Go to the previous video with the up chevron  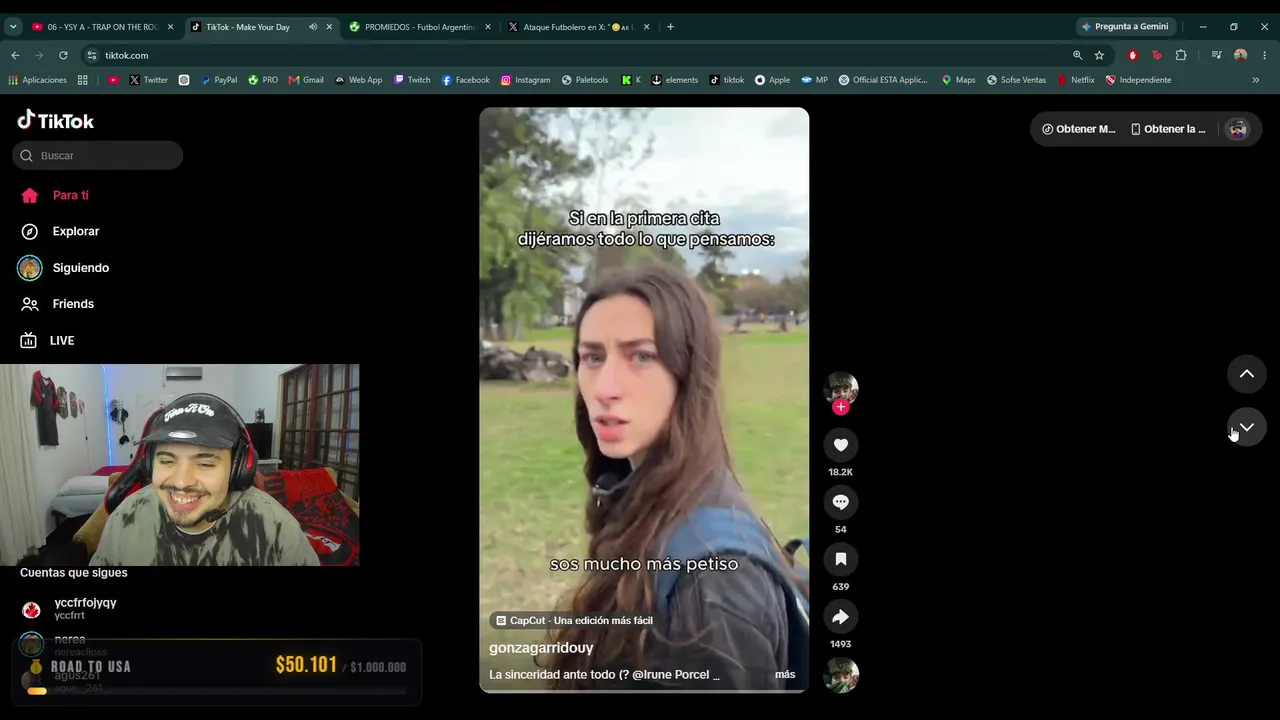pos(1247,374)
